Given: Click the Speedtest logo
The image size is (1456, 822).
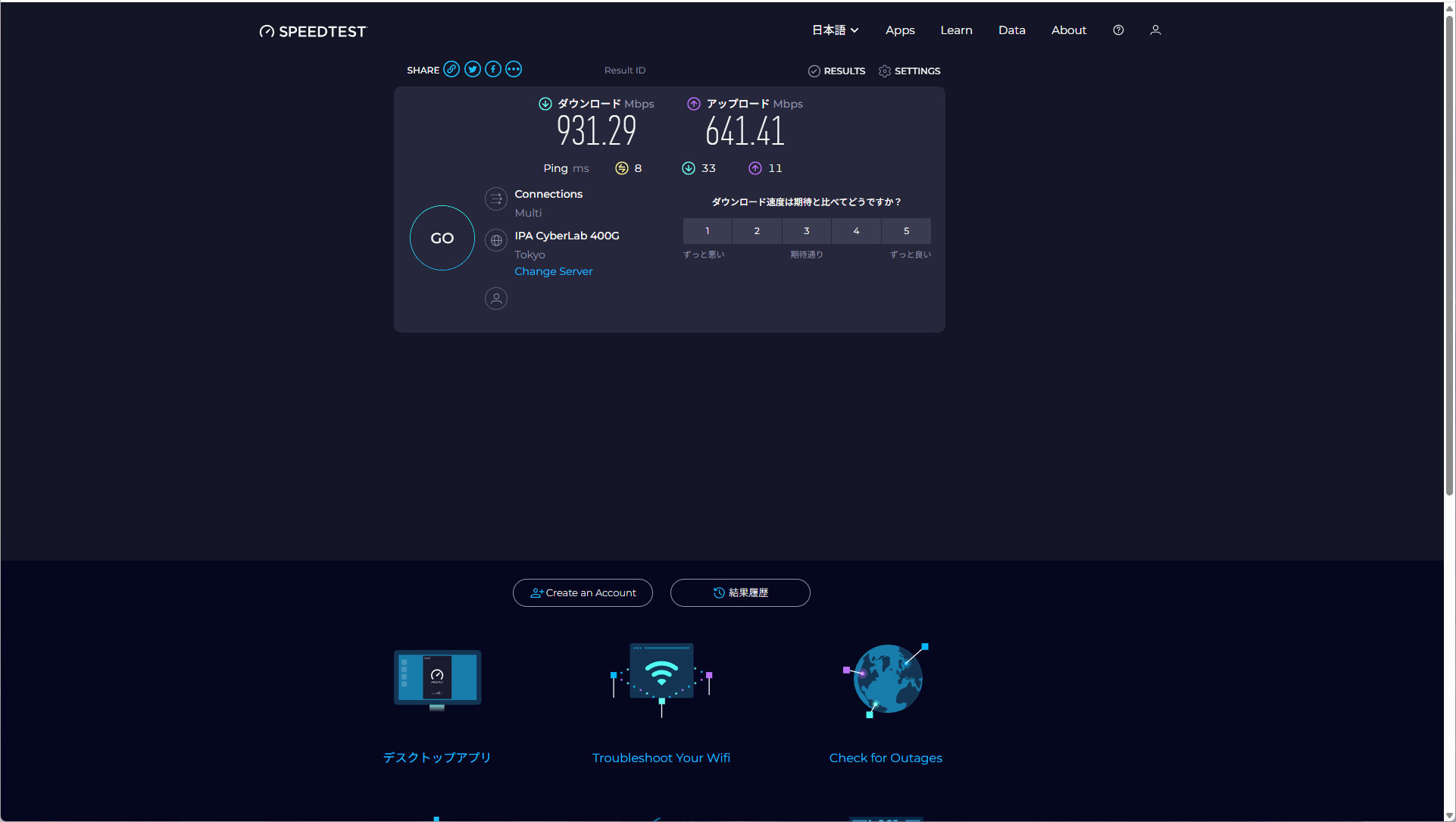Looking at the screenshot, I should pos(313,31).
